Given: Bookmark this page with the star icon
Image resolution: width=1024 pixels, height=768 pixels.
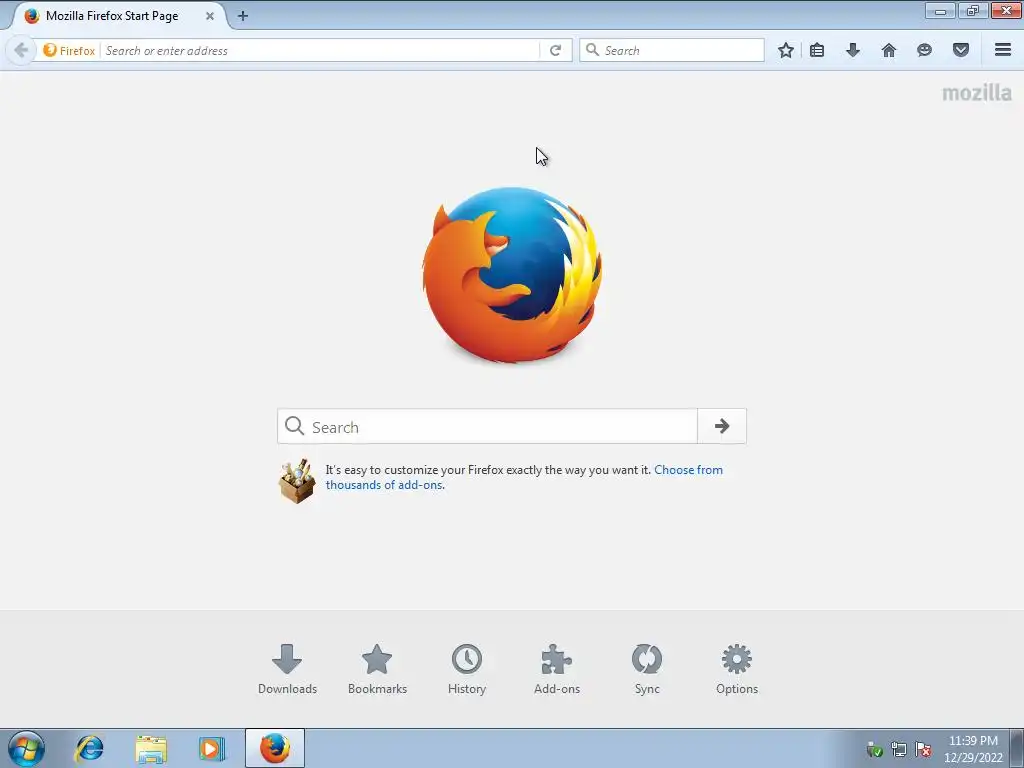Looking at the screenshot, I should click(786, 50).
